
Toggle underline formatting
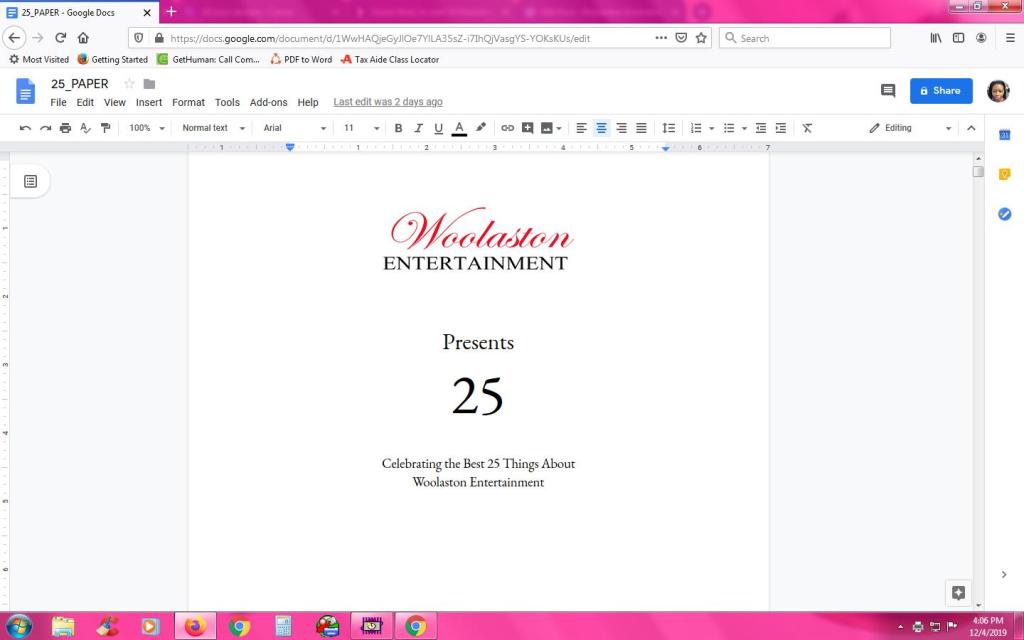click(x=438, y=128)
